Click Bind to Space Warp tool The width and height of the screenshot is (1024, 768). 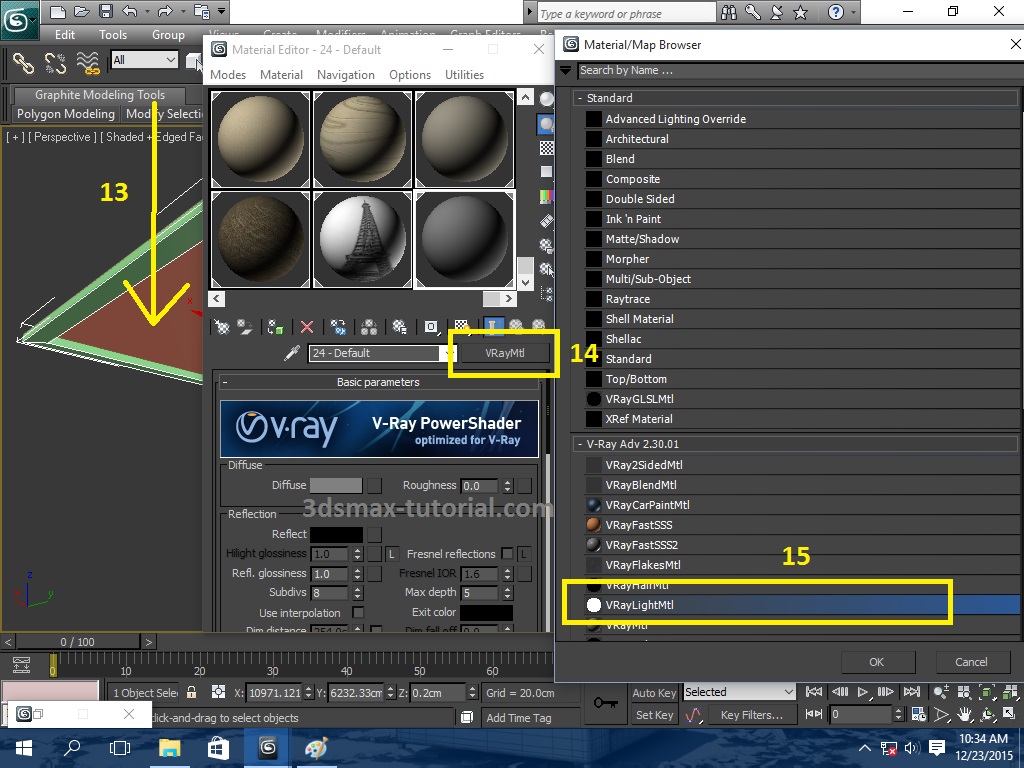pyautogui.click(x=88, y=63)
